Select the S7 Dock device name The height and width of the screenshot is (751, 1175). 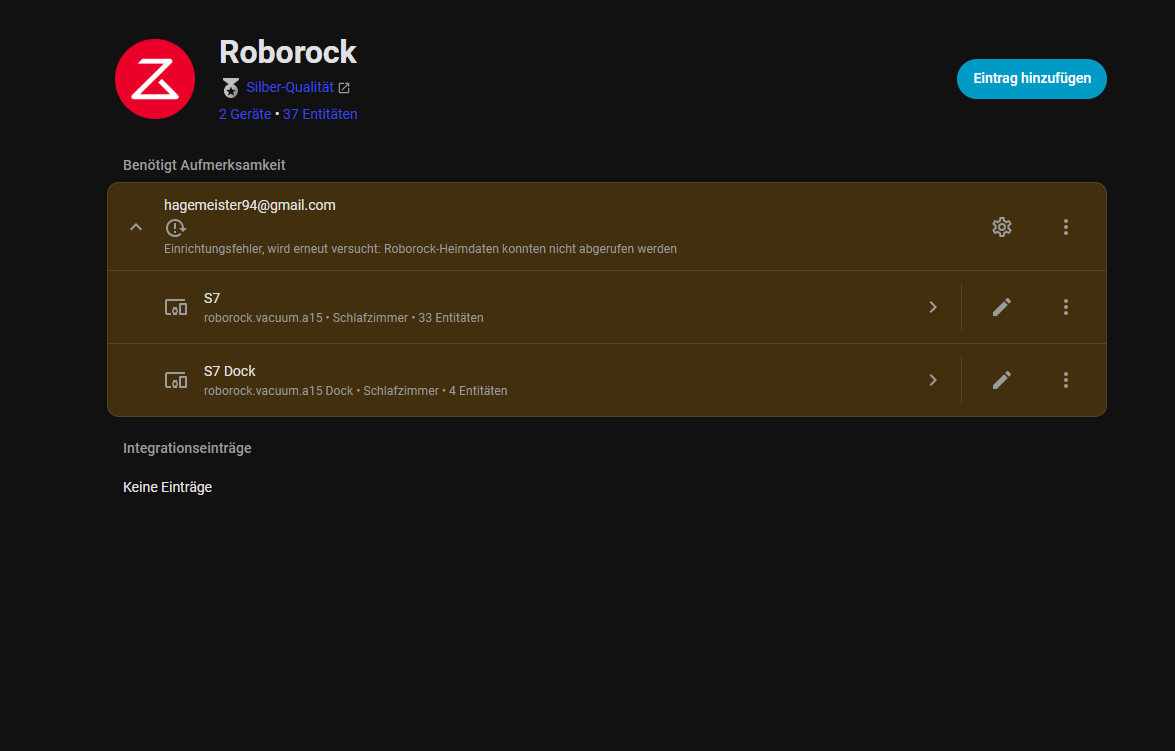[230, 371]
